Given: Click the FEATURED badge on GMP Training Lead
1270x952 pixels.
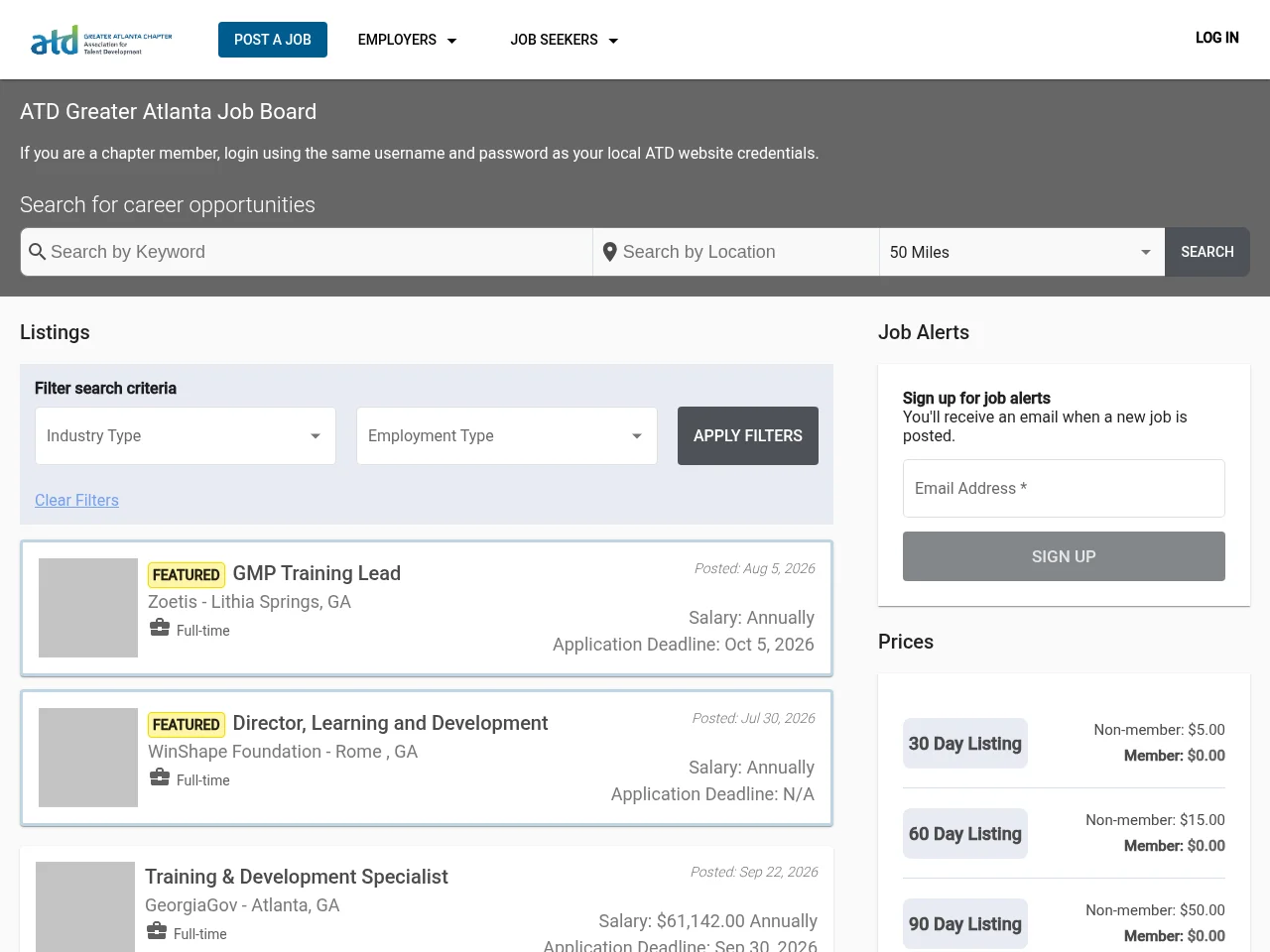Looking at the screenshot, I should (187, 574).
